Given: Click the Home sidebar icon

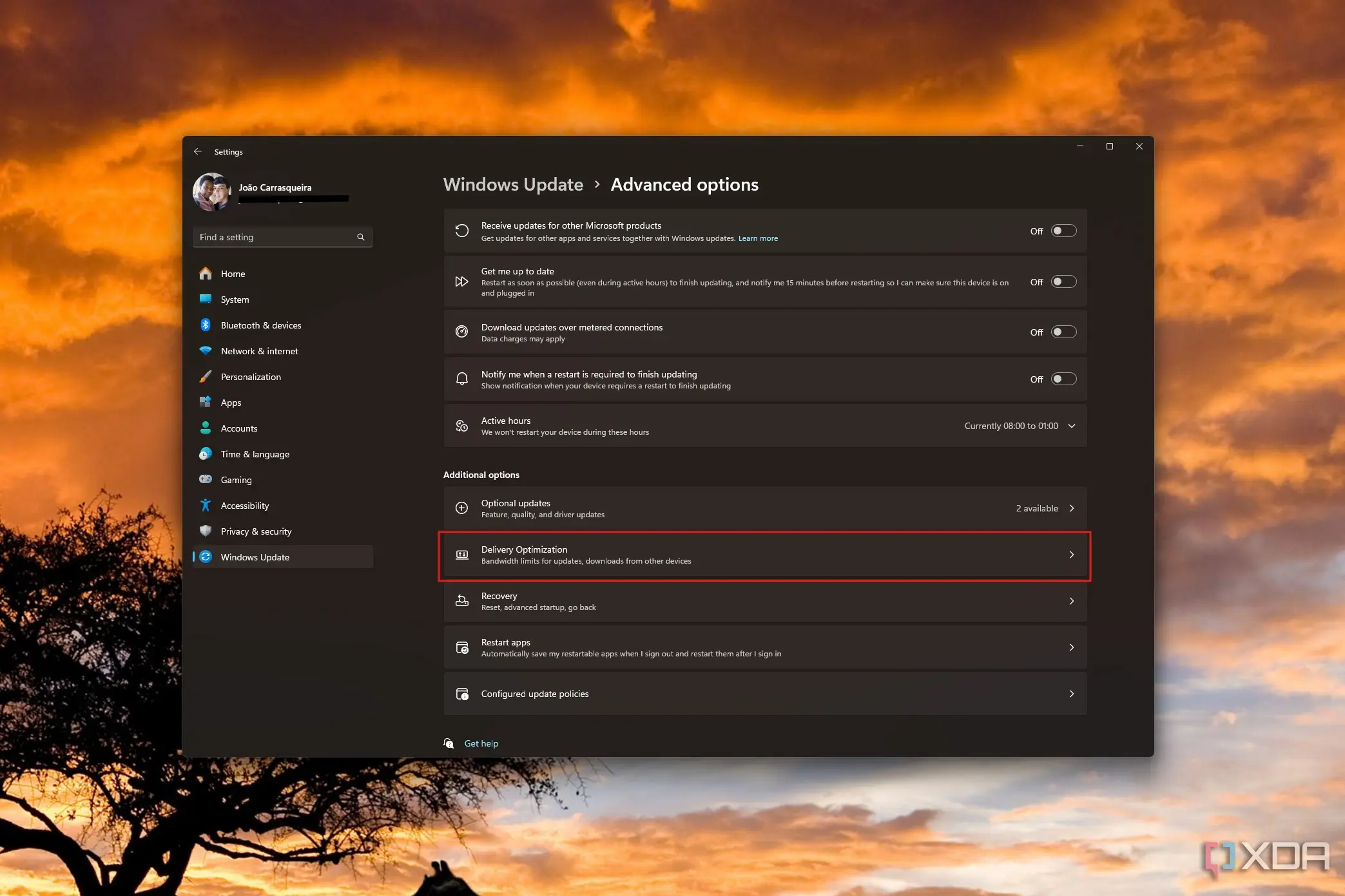Looking at the screenshot, I should (206, 273).
